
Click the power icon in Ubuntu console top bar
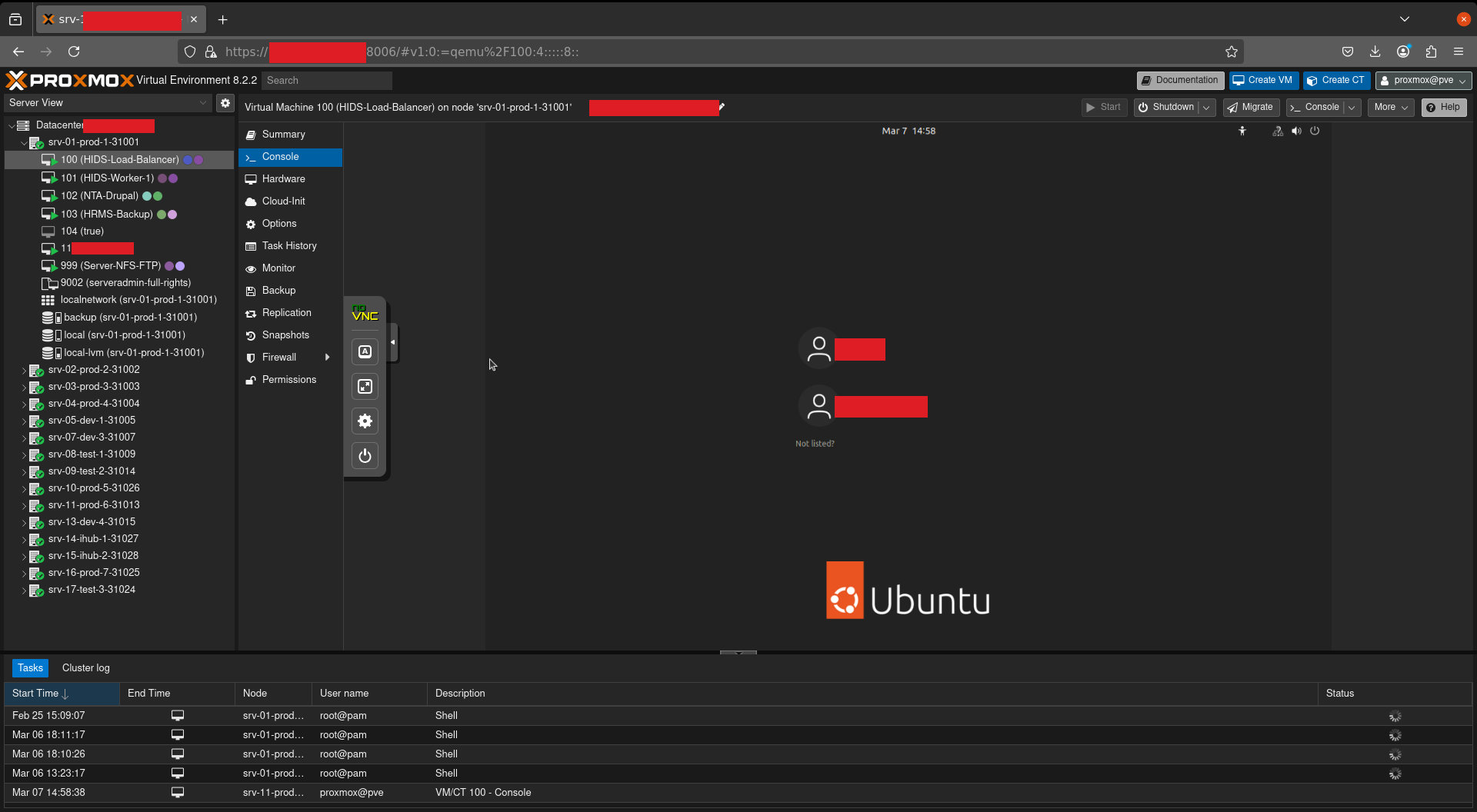point(1315,131)
